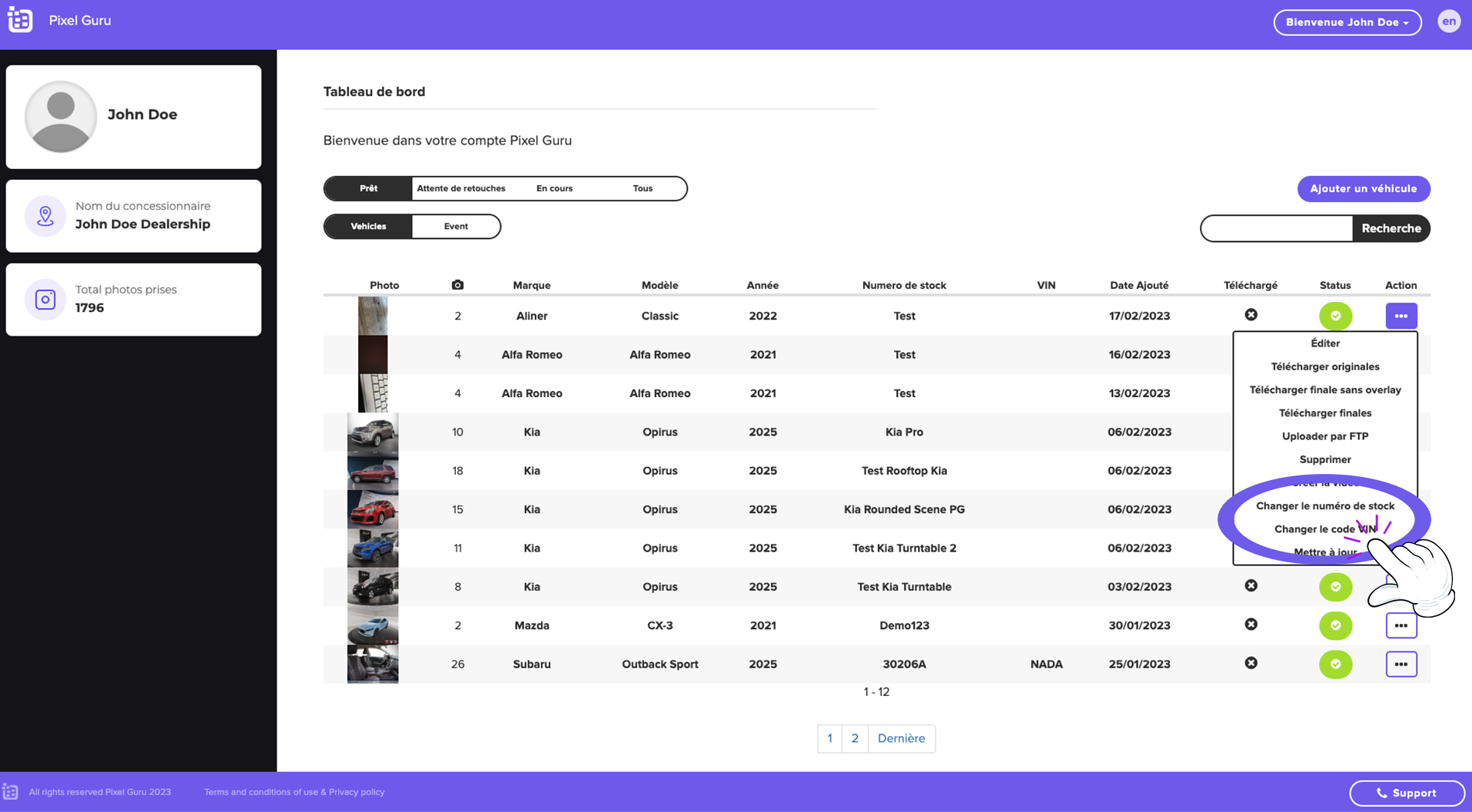Viewport: 1472px width, 812px height.
Task: Choose Changer le numéro de stock
Action: [x=1324, y=506]
